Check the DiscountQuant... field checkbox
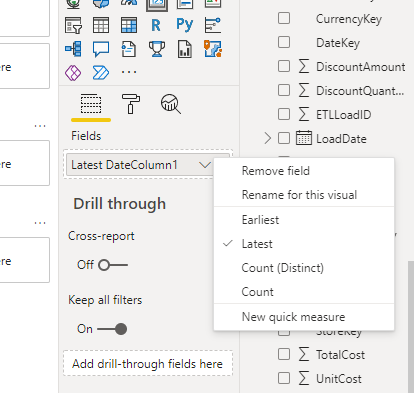The image size is (414, 393). 284,90
